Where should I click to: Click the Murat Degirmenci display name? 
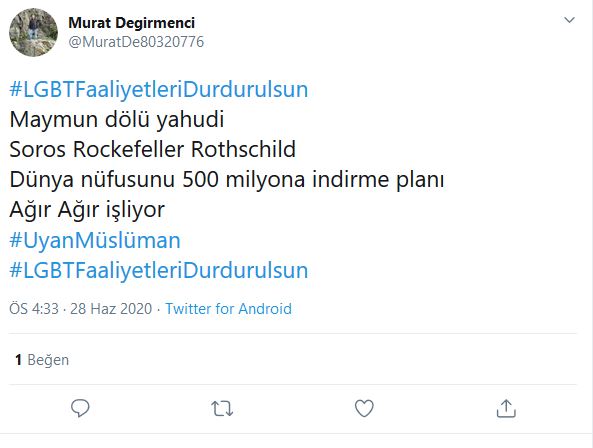(x=132, y=23)
